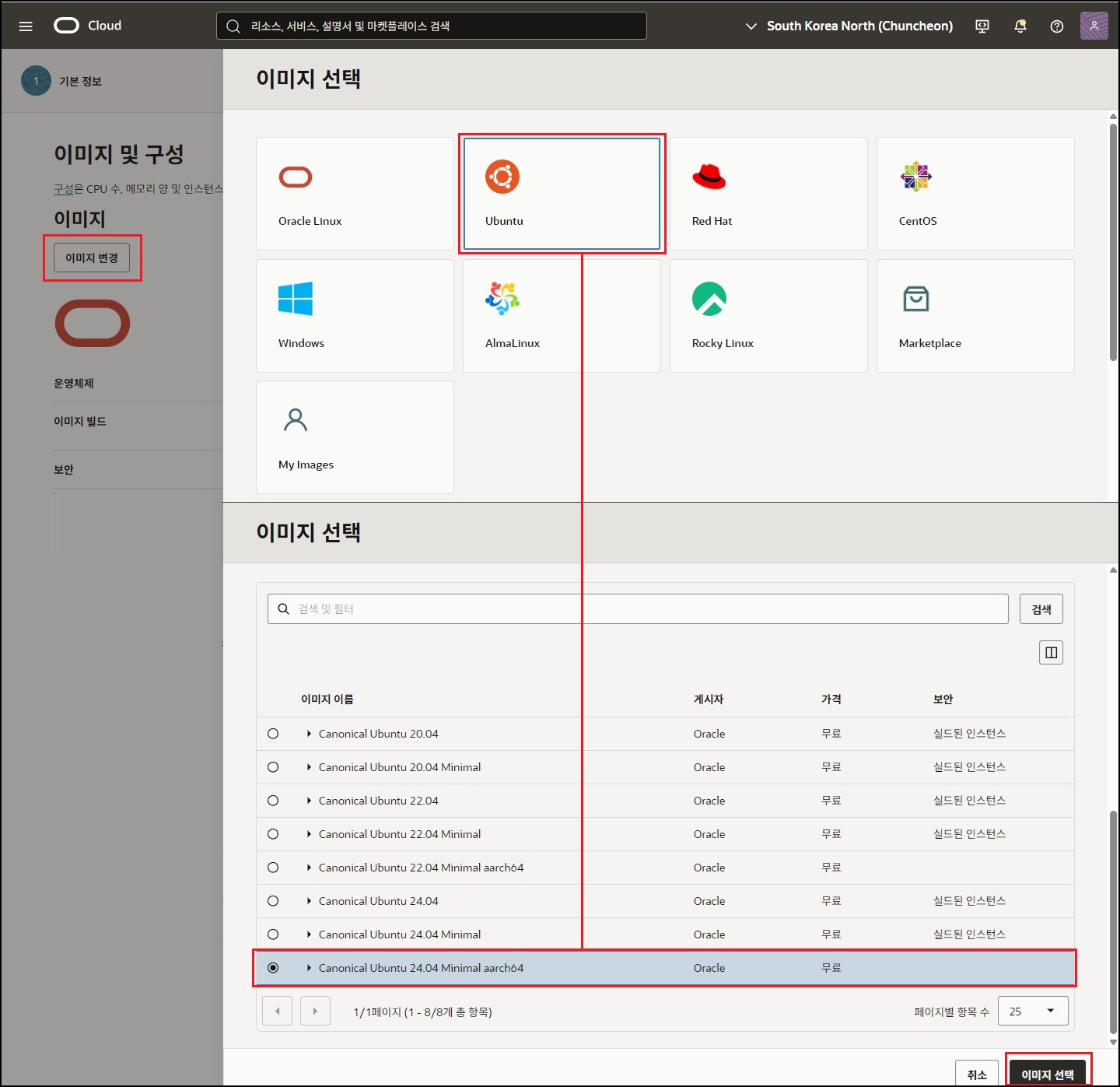Screen dimensions: 1120x1087
Task: Focus the top resource search field
Action: pos(432,26)
